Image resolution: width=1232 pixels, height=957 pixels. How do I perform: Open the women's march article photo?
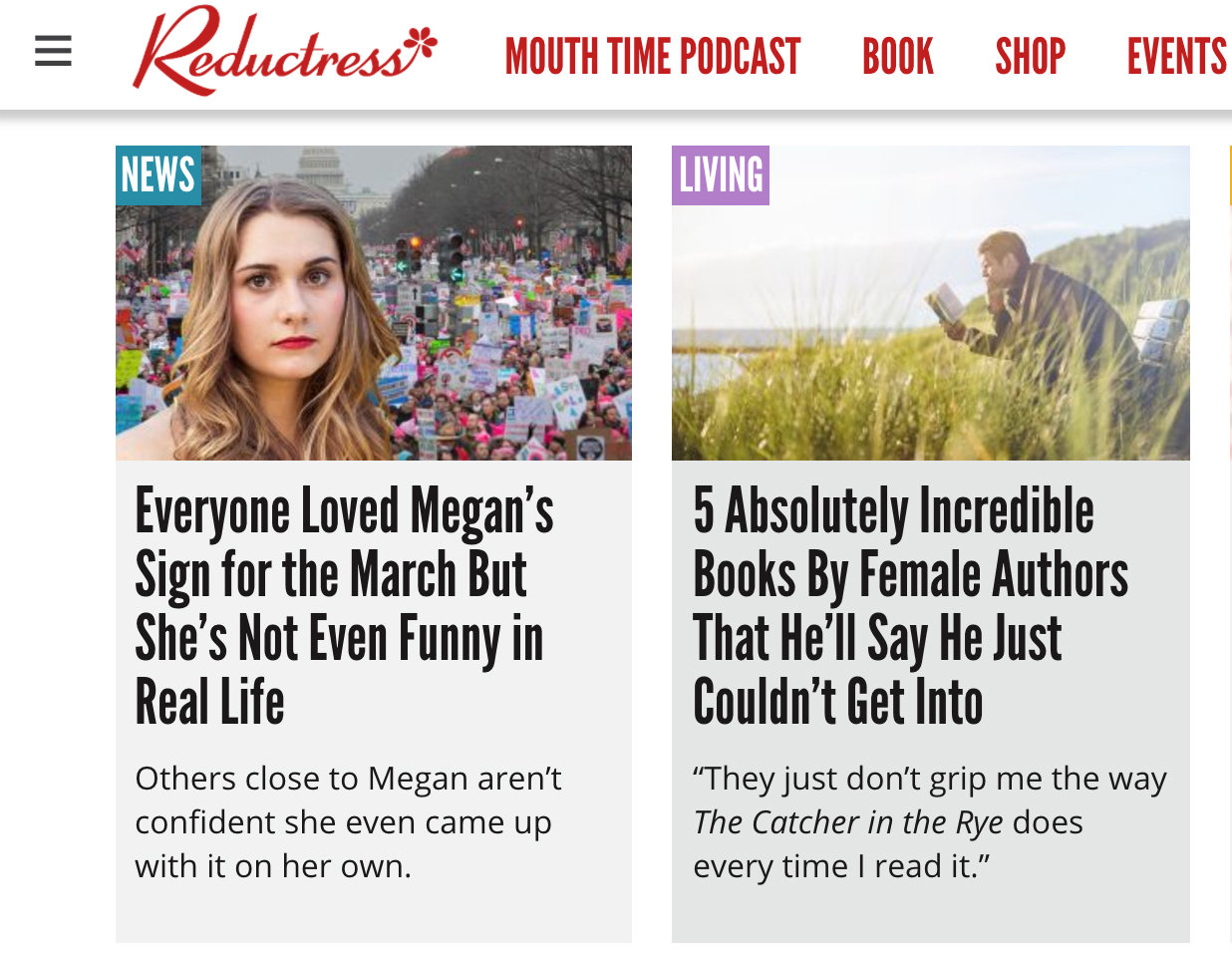(x=374, y=303)
